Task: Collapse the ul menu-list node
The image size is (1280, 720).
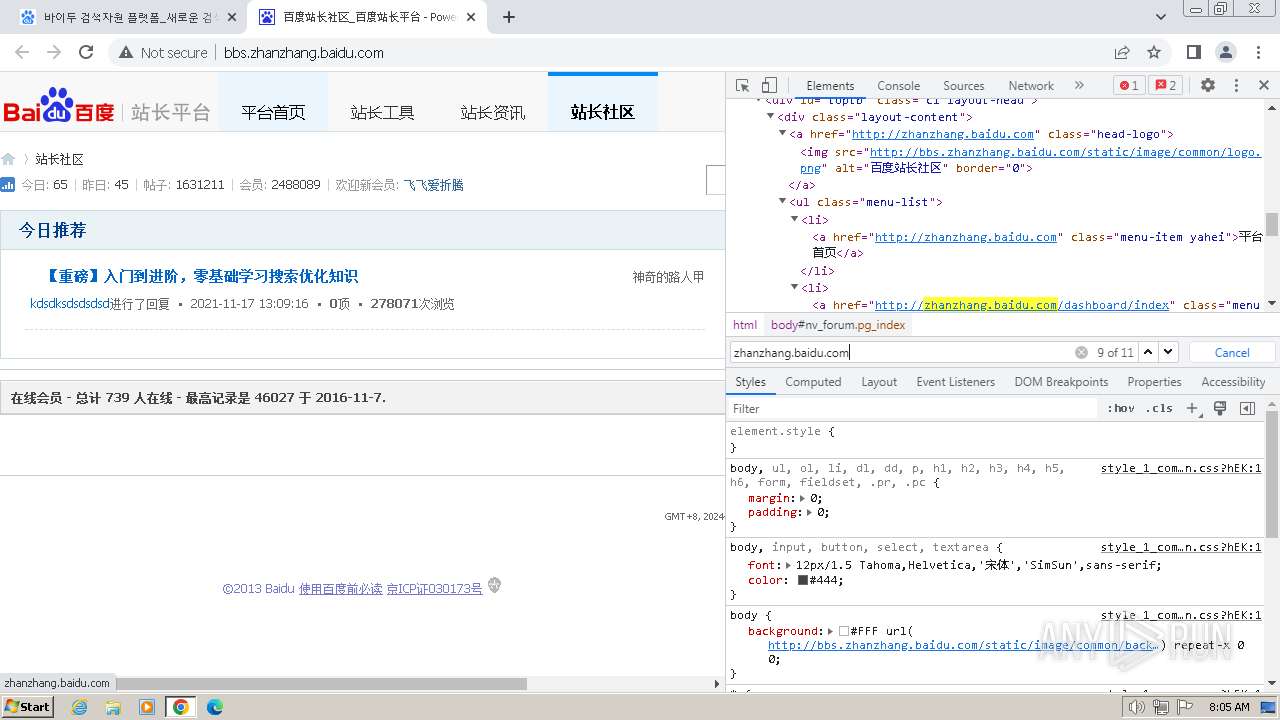Action: [x=783, y=202]
